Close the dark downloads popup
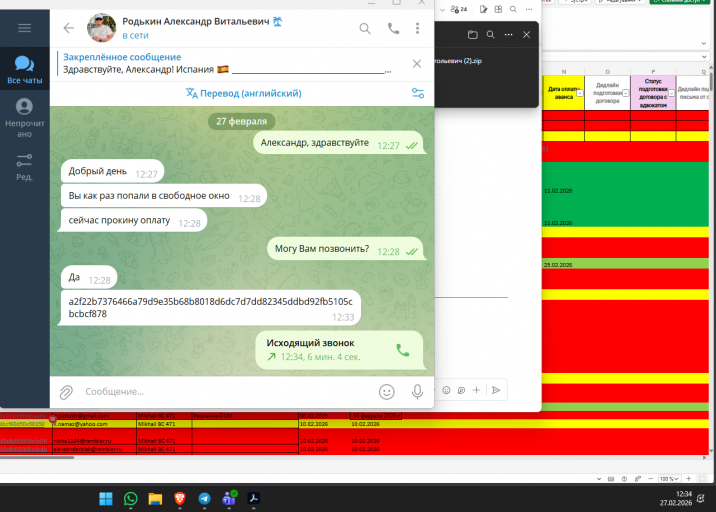Viewport: 716px width, 512px height. pyautogui.click(x=526, y=35)
